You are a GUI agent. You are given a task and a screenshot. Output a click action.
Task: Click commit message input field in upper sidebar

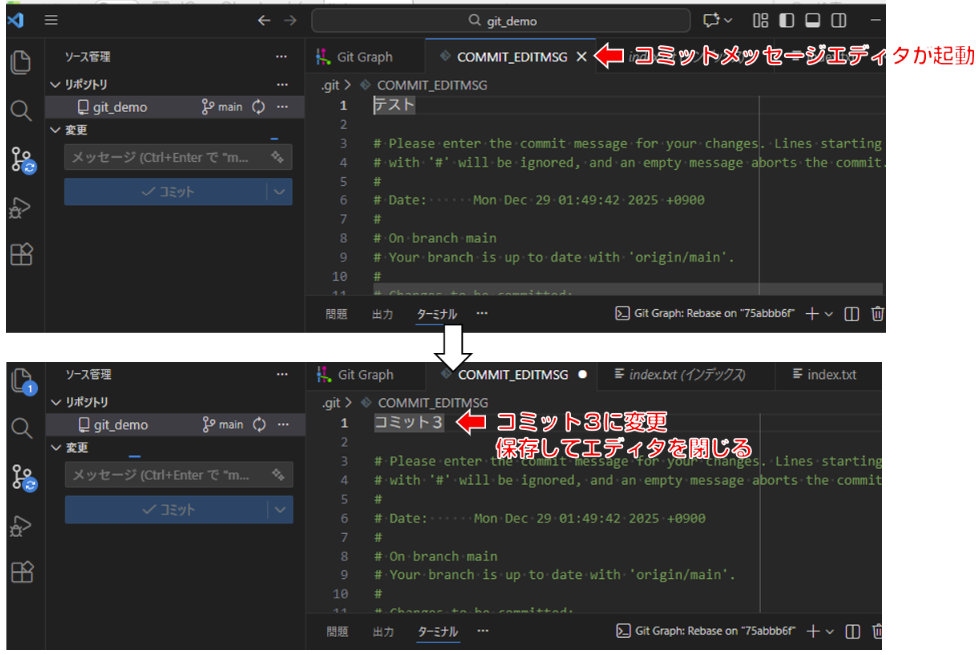point(165,157)
